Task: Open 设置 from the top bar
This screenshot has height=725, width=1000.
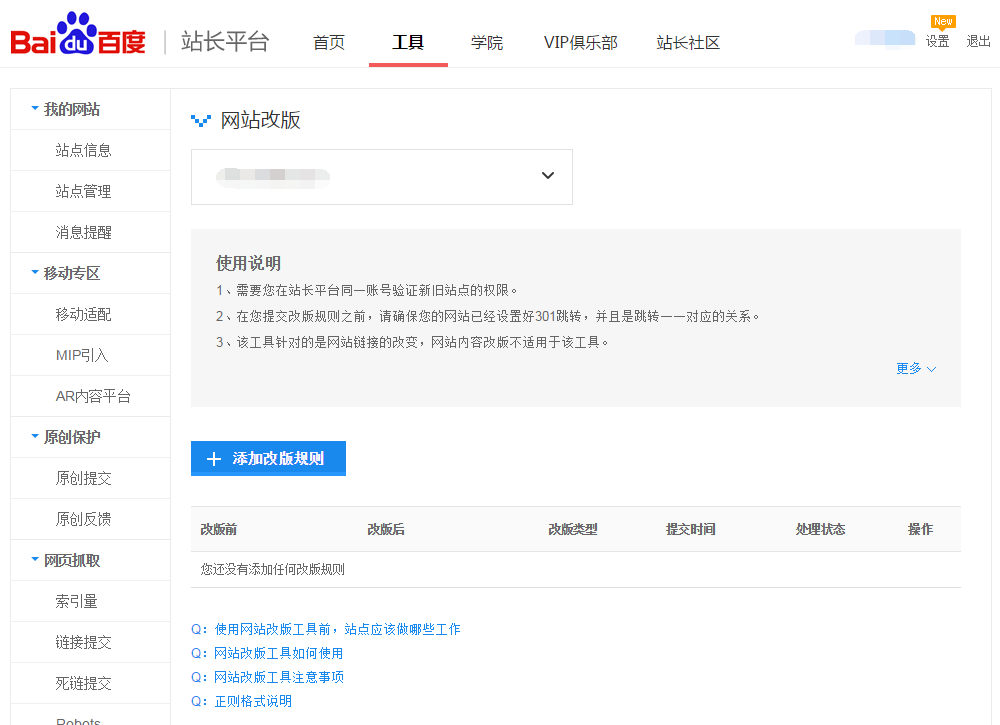Action: (938, 41)
